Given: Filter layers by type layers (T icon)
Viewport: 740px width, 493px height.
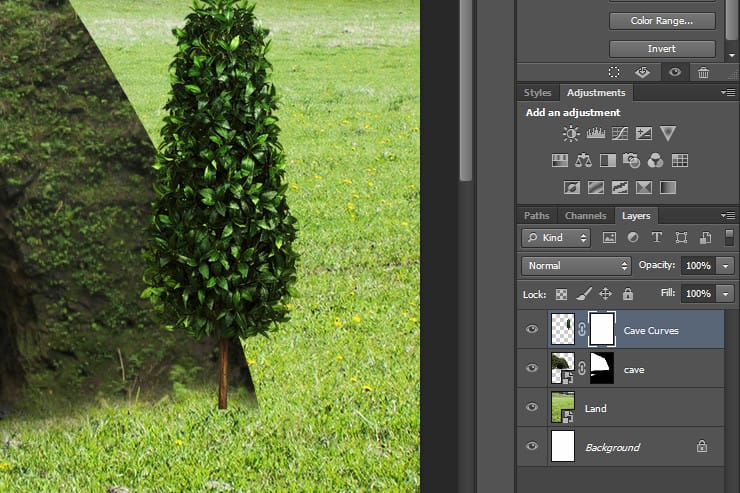Looking at the screenshot, I should [656, 237].
